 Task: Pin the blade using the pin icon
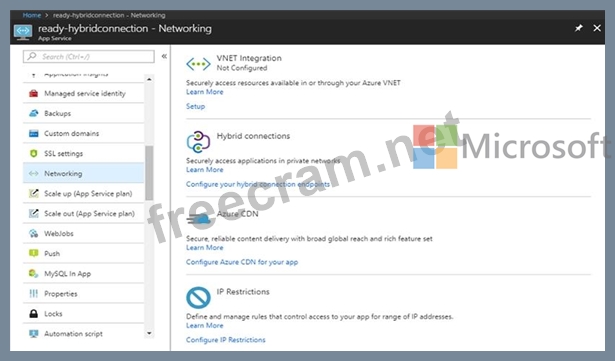pyautogui.click(x=579, y=28)
